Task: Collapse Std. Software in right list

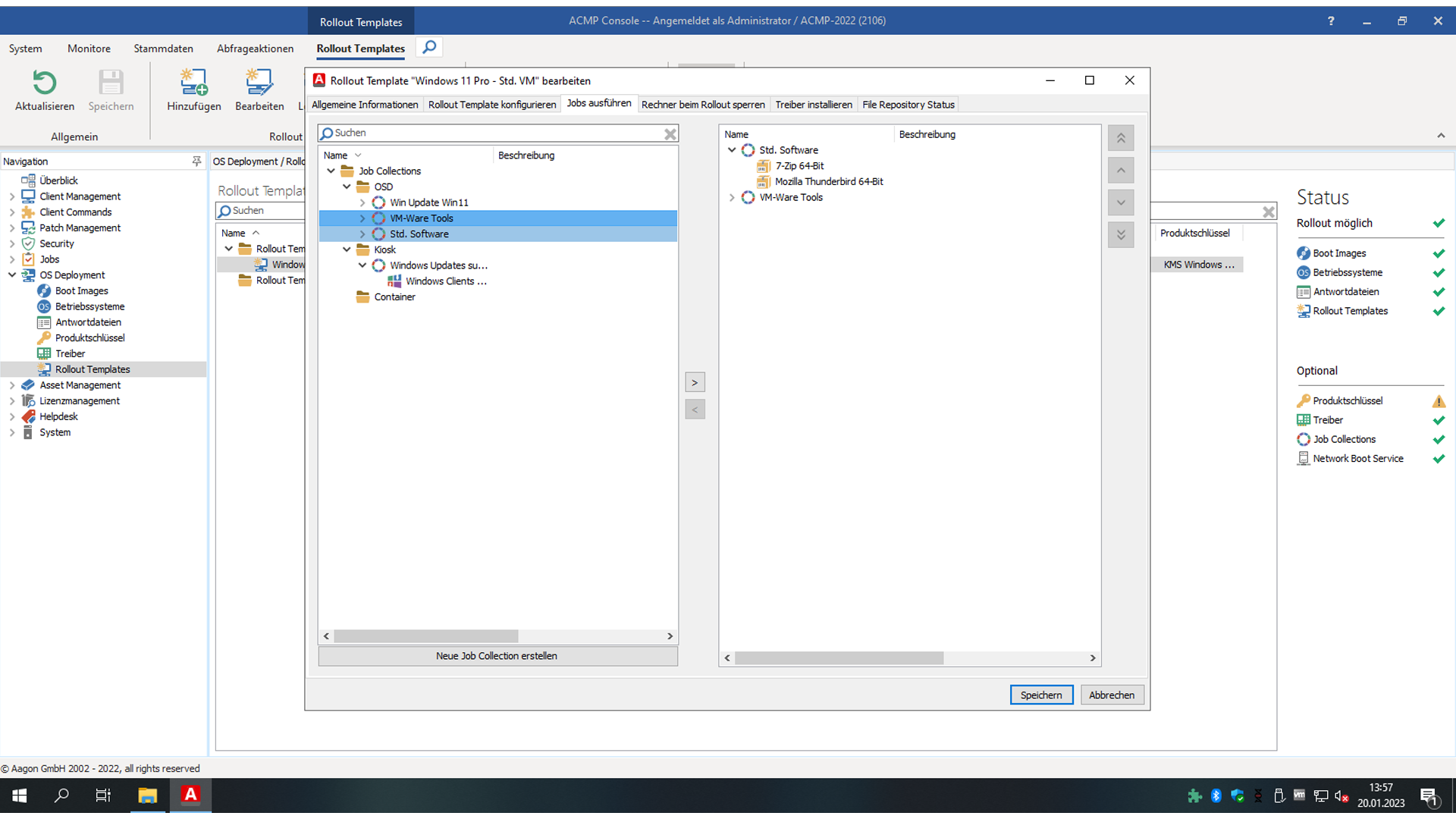Action: pos(732,150)
